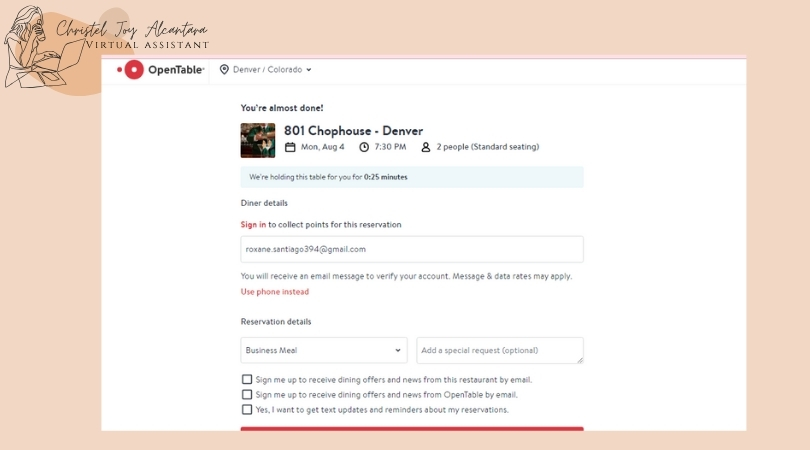Click Use phone instead link
This screenshot has height=450, width=810.
tap(275, 292)
